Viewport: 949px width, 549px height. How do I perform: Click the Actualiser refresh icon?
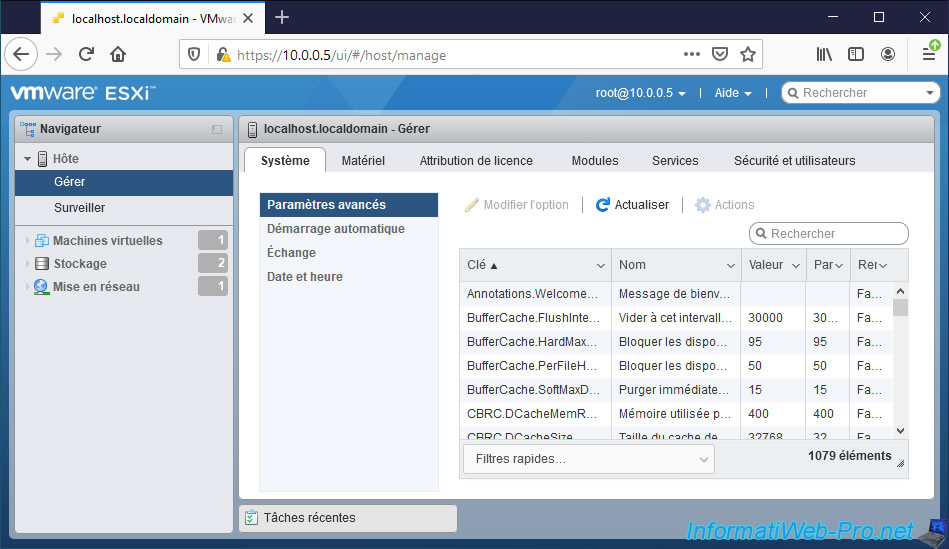[602, 205]
